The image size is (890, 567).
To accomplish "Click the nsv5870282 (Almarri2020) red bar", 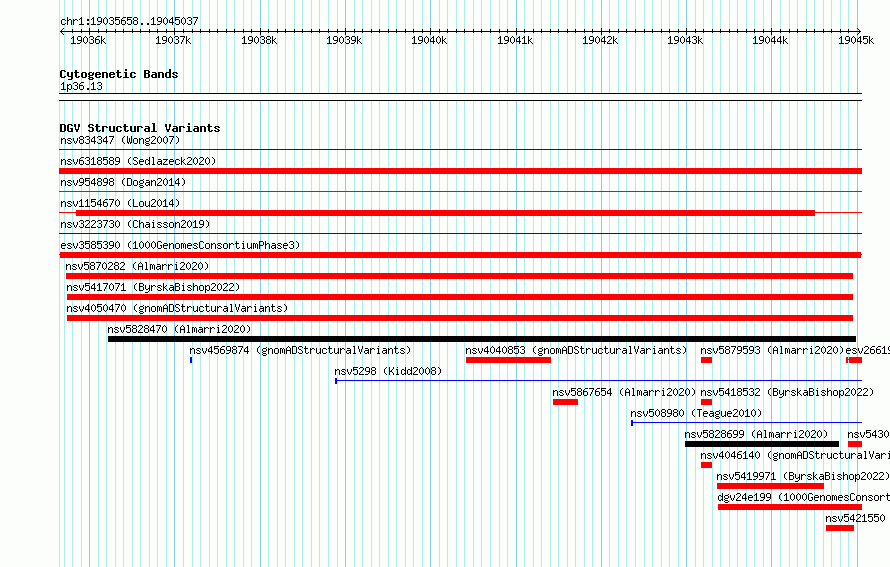I will click(x=459, y=276).
